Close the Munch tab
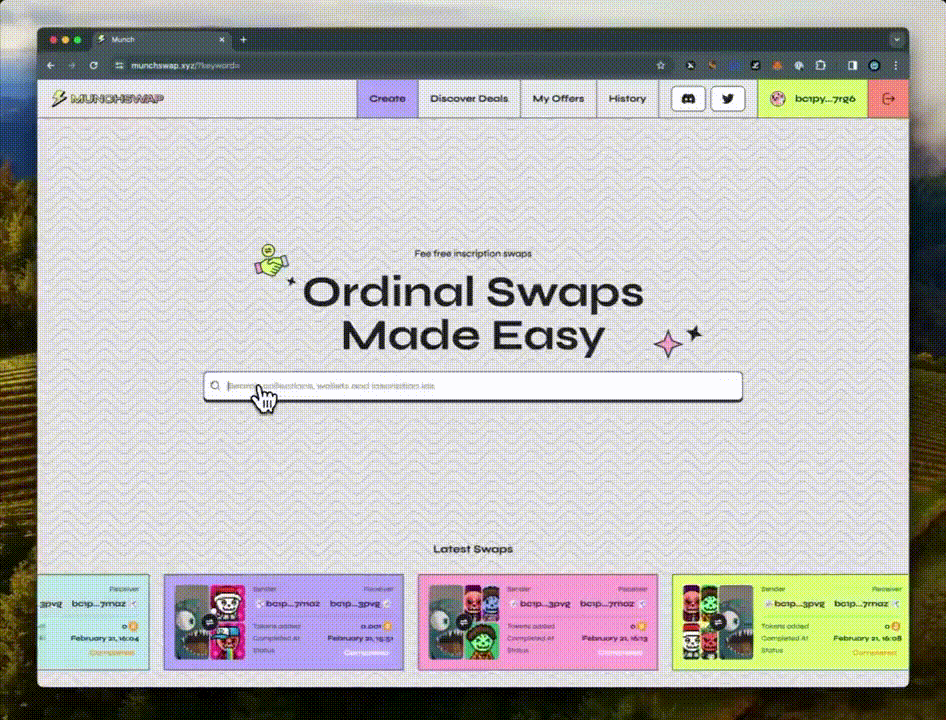The height and width of the screenshot is (720, 946). [221, 40]
